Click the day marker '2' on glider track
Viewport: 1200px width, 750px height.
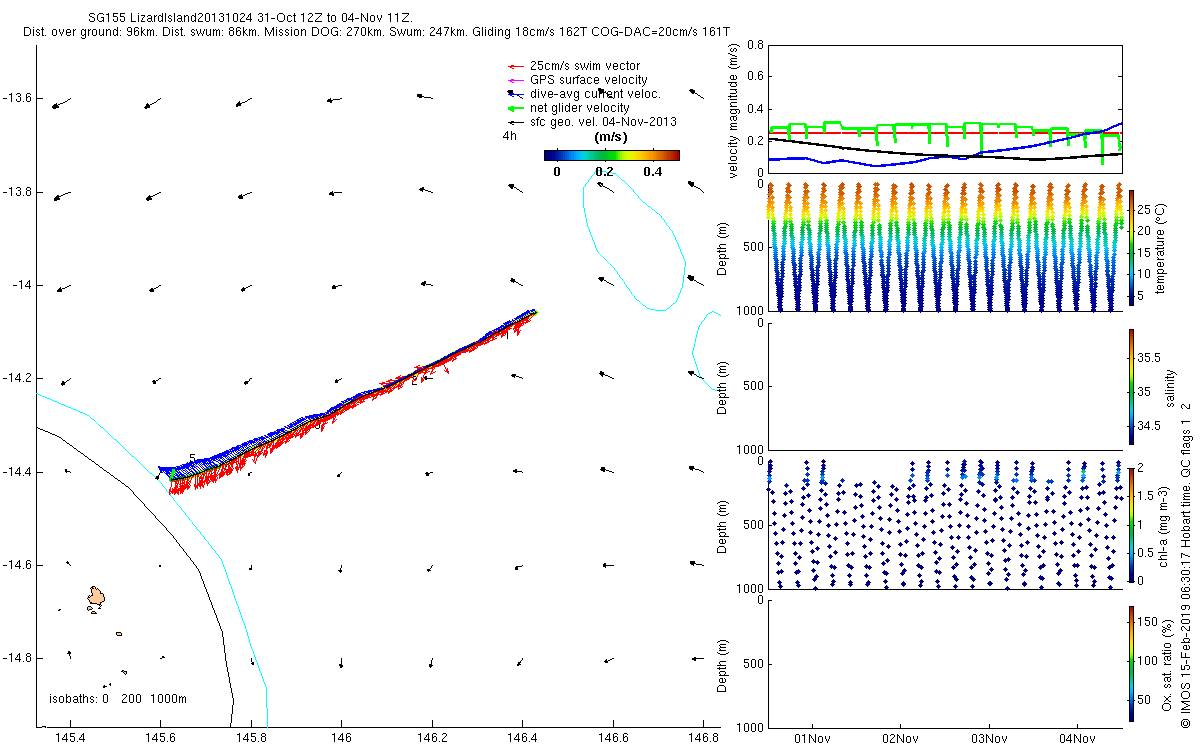tap(414, 380)
